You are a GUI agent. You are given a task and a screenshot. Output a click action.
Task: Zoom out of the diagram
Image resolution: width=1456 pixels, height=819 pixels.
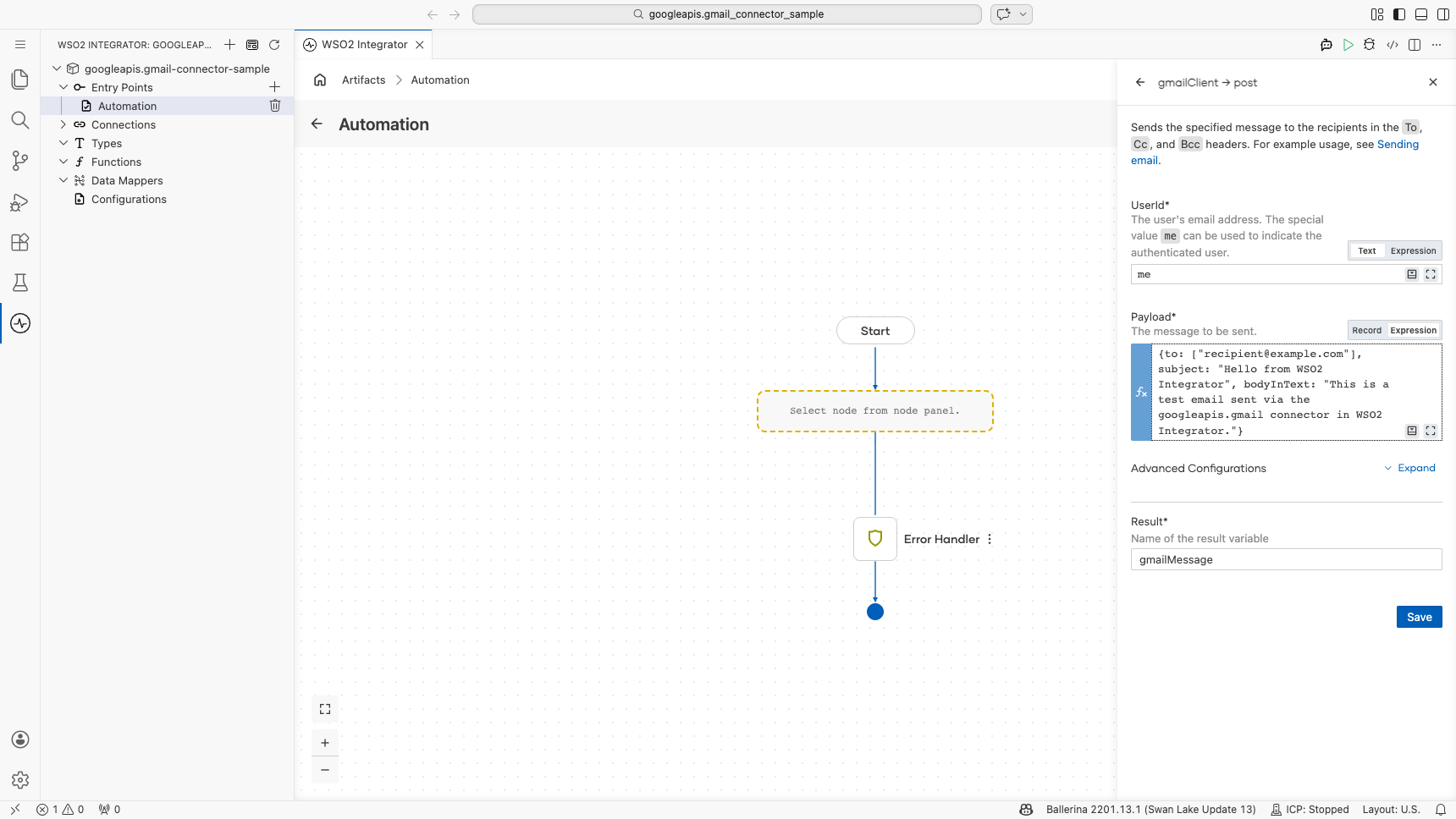[x=325, y=770]
